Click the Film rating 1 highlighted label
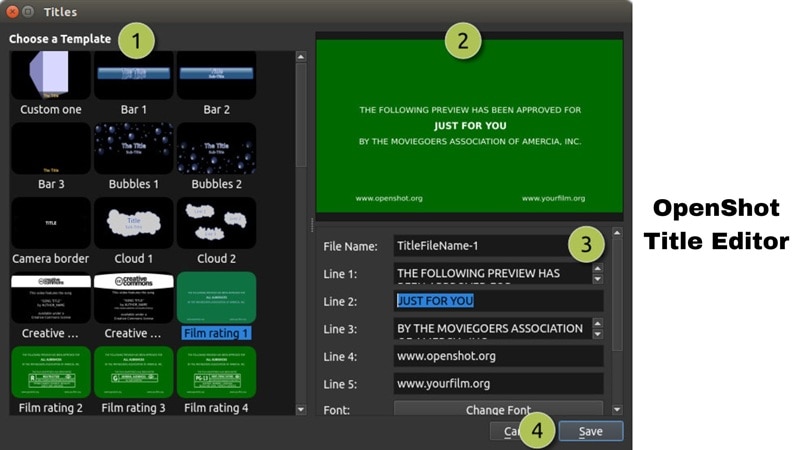Screen dimensions: 800x450 tap(216, 333)
